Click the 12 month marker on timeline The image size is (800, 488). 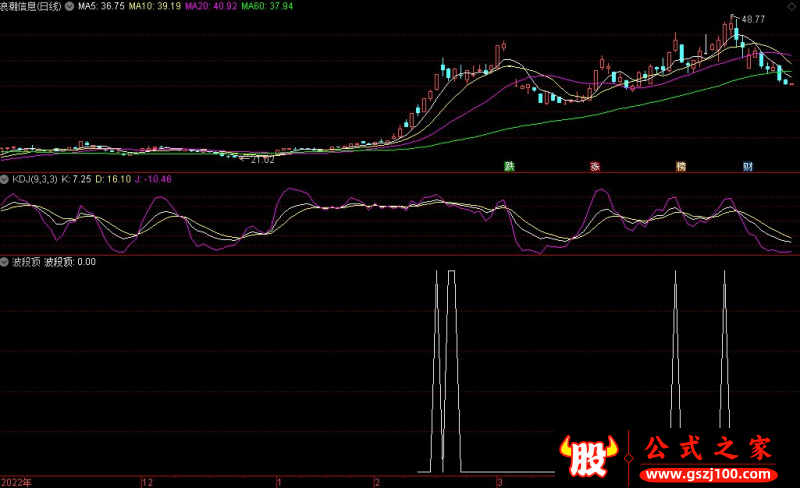[148, 481]
